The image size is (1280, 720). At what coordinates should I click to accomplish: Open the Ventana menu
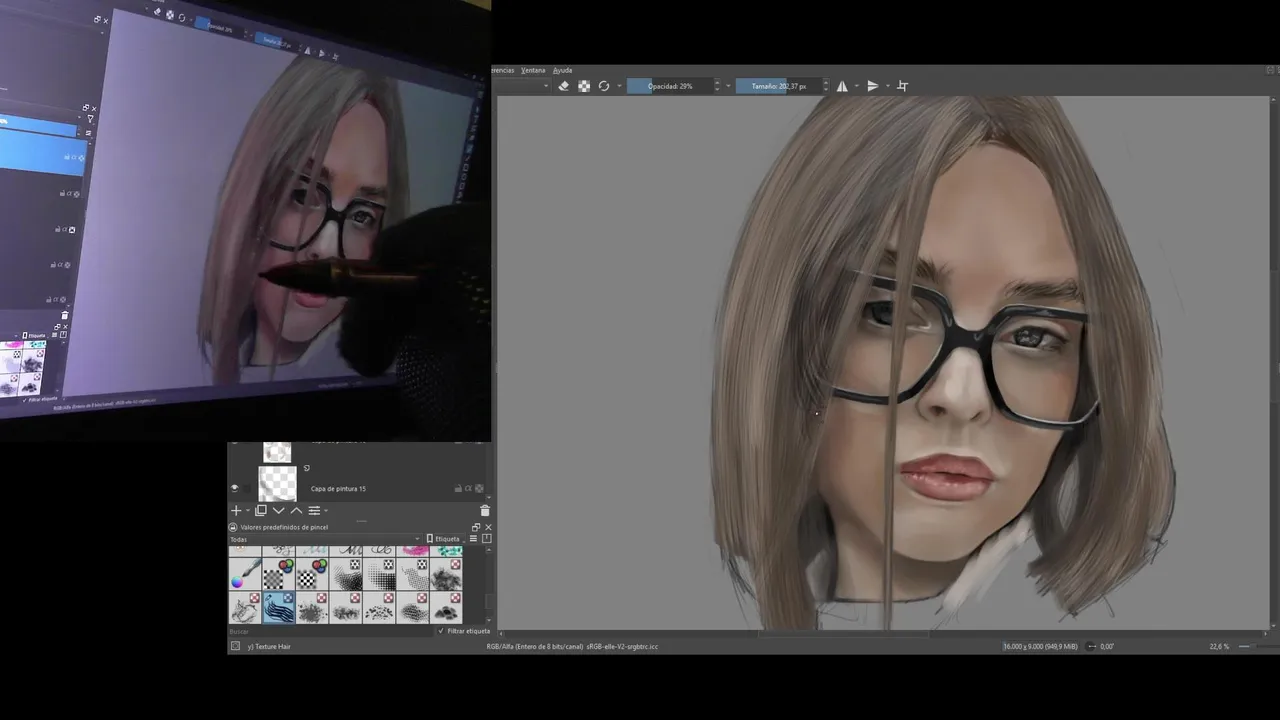pos(533,70)
